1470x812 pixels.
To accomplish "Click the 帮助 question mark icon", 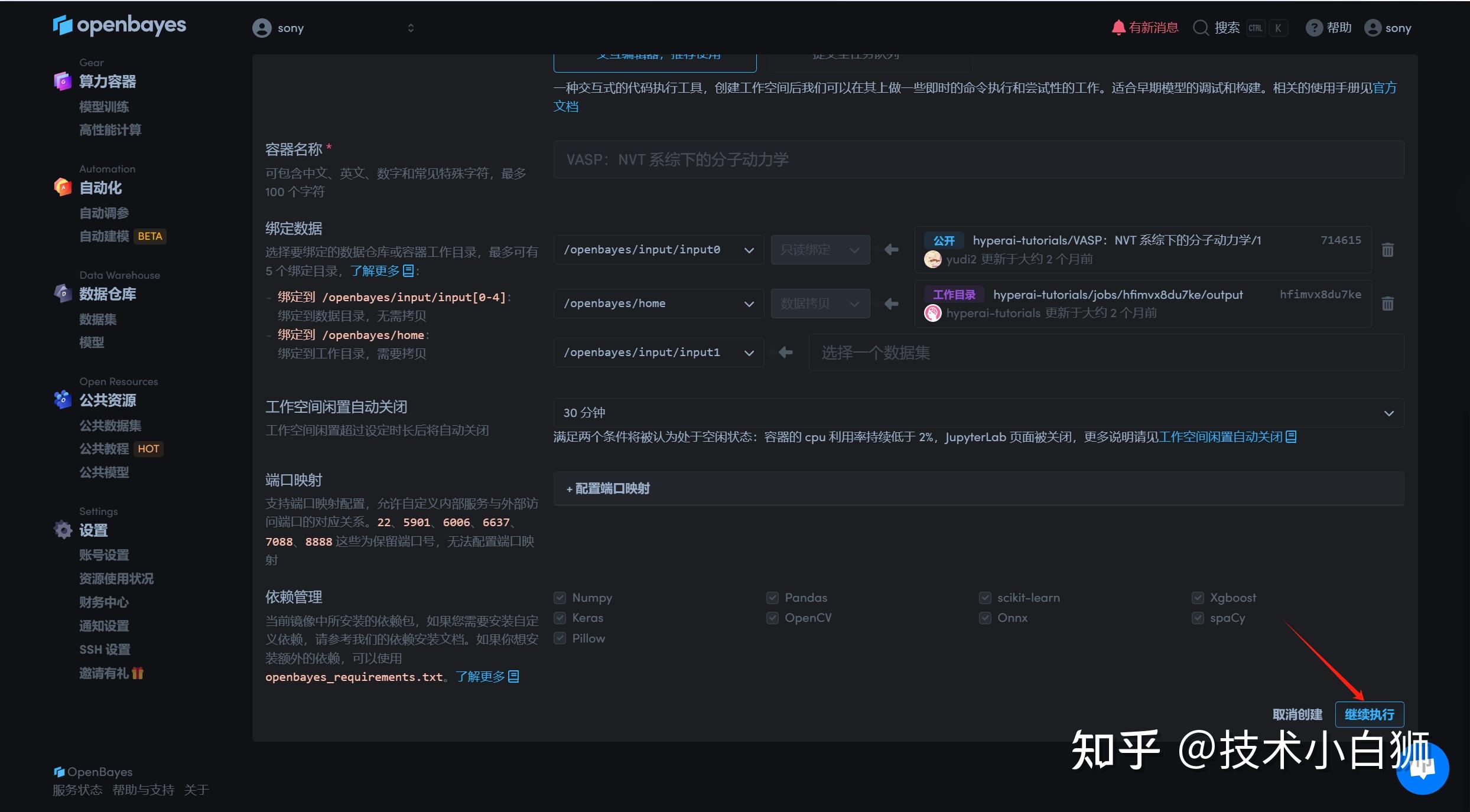I will pyautogui.click(x=1314, y=27).
